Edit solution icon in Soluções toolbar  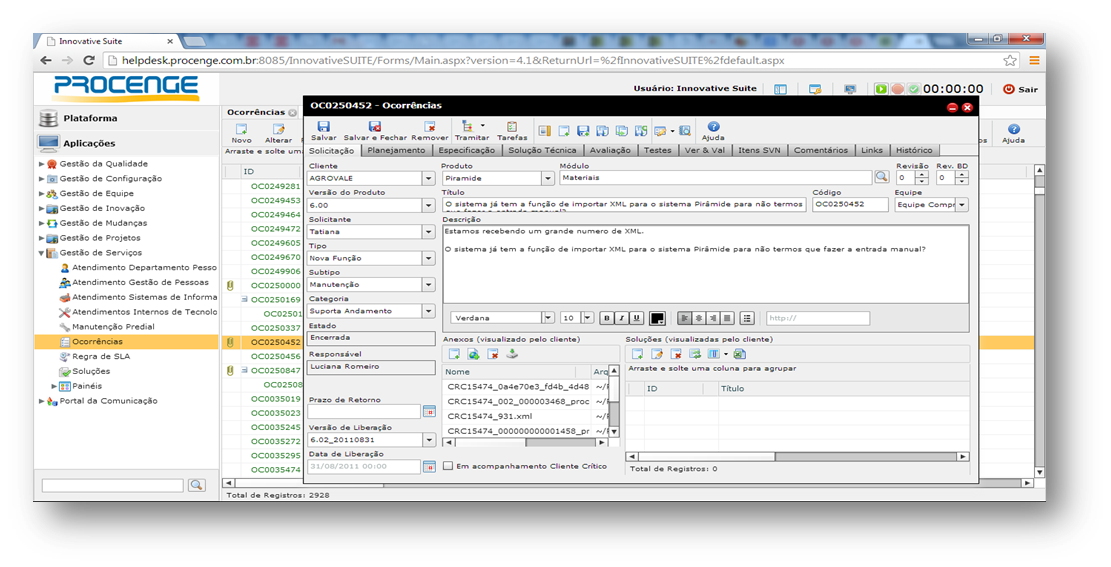point(657,354)
